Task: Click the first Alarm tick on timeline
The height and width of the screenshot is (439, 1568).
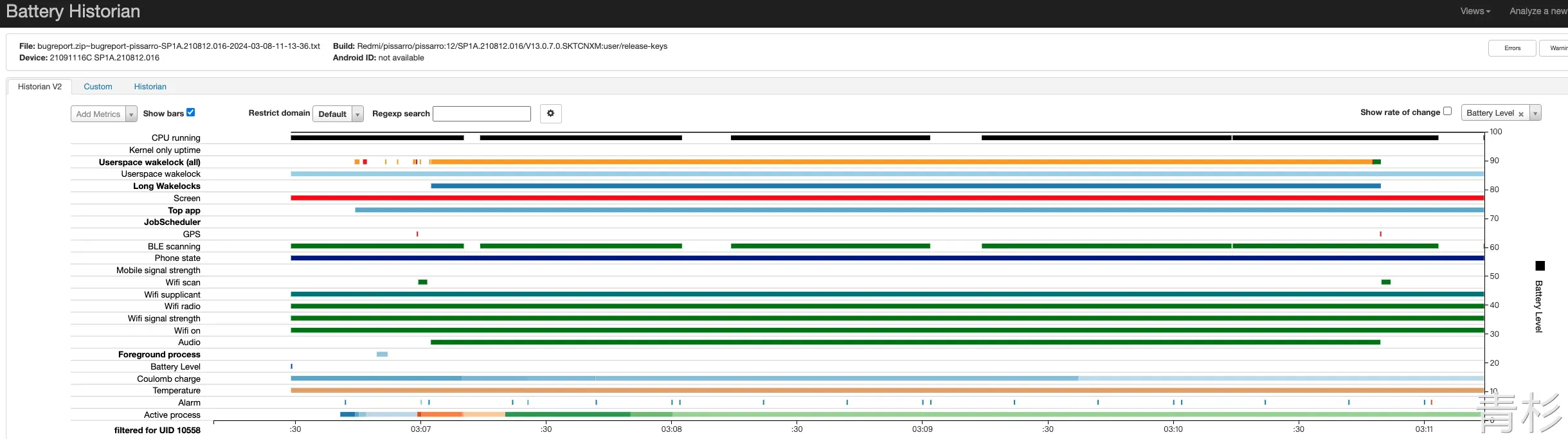Action: click(x=345, y=402)
